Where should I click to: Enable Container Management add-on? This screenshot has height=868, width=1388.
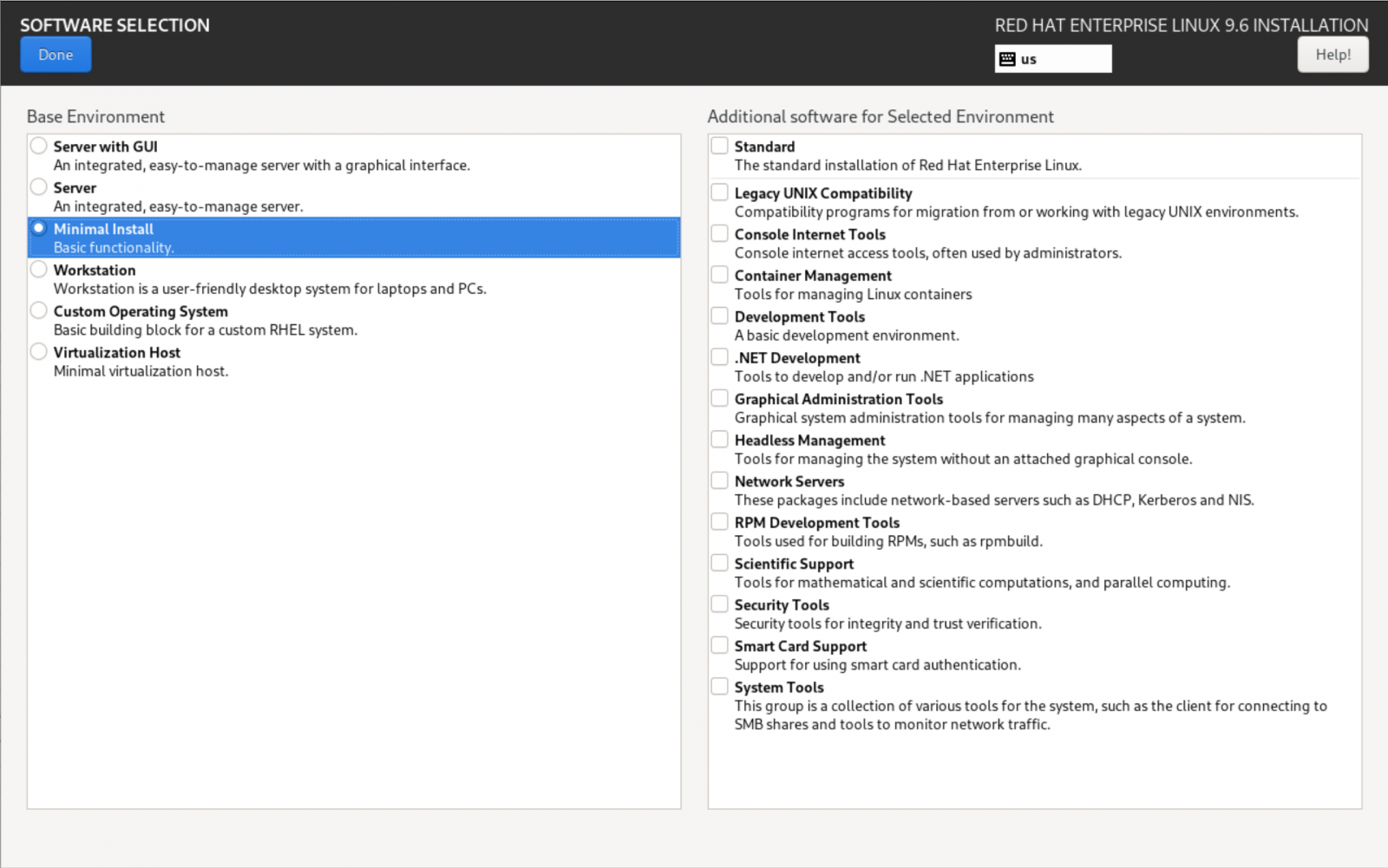[x=719, y=275]
